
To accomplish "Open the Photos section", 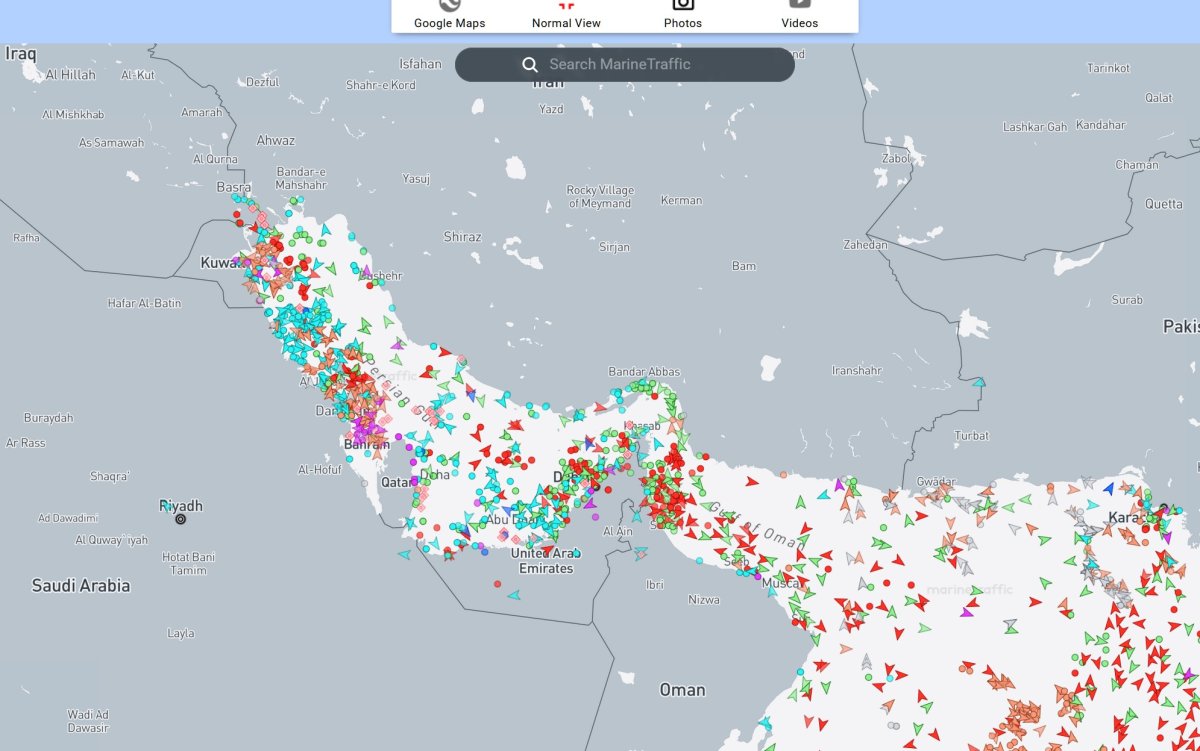I will click(x=683, y=14).
